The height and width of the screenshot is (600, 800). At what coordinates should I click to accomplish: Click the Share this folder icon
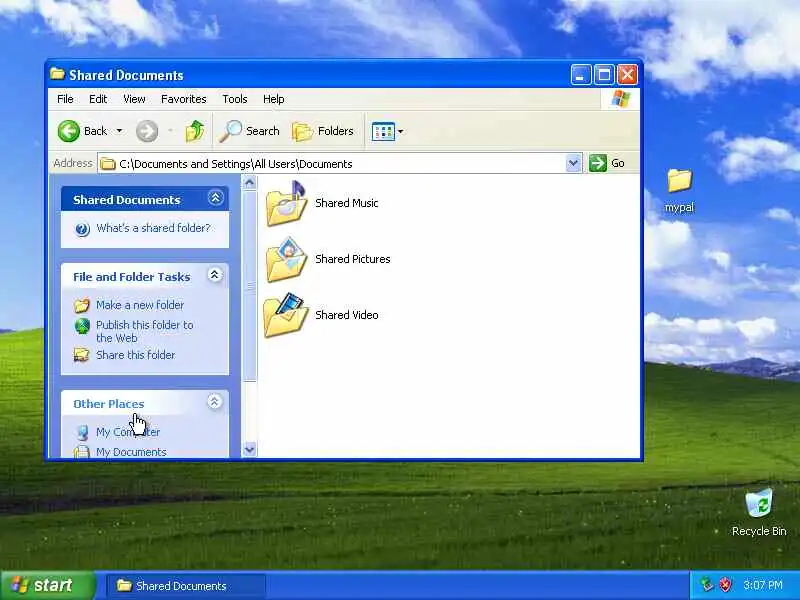tap(82, 355)
